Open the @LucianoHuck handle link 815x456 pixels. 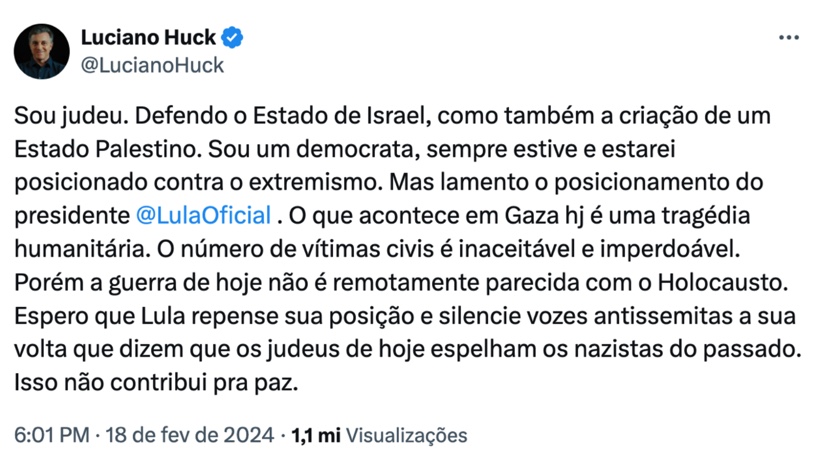coord(152,66)
